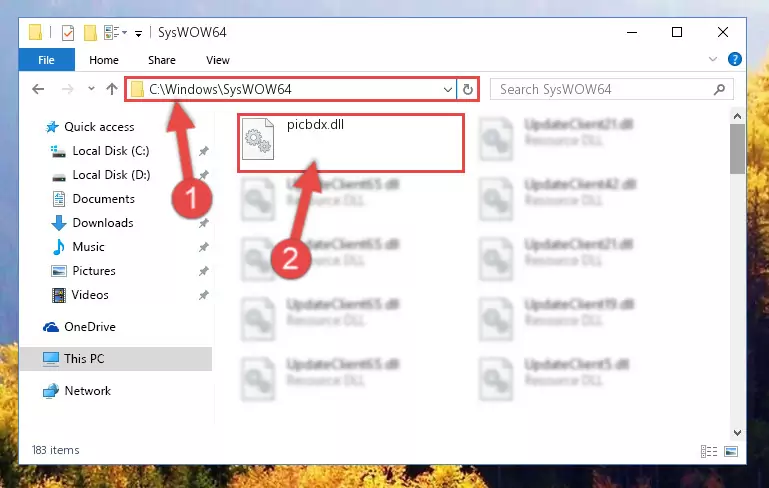The height and width of the screenshot is (488, 769).
Task: Open the Customize Quick Access Toolbar arrow
Action: [x=139, y=33]
